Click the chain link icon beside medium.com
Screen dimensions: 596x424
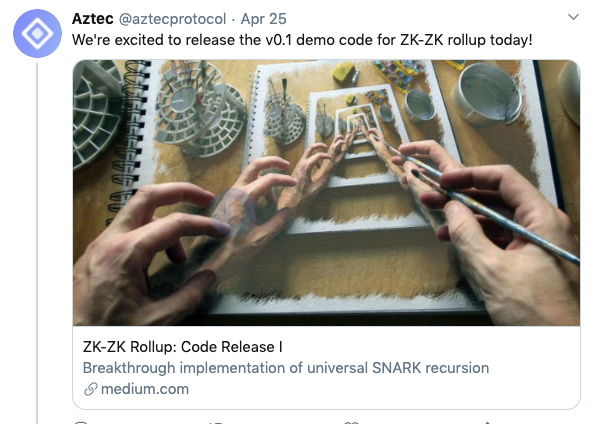coord(90,389)
